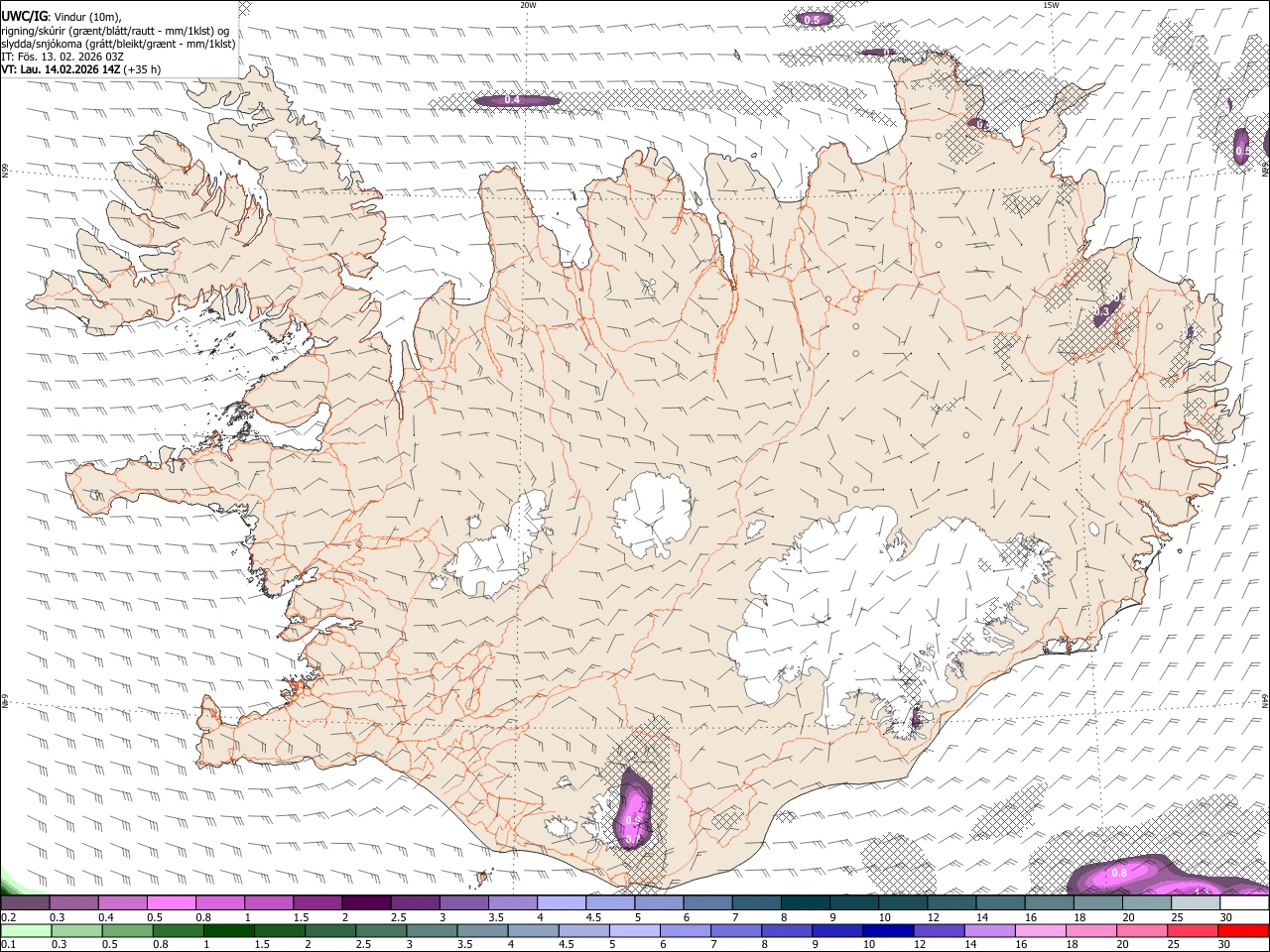Pick the violet 12 swatch in lower legend row

click(939, 930)
